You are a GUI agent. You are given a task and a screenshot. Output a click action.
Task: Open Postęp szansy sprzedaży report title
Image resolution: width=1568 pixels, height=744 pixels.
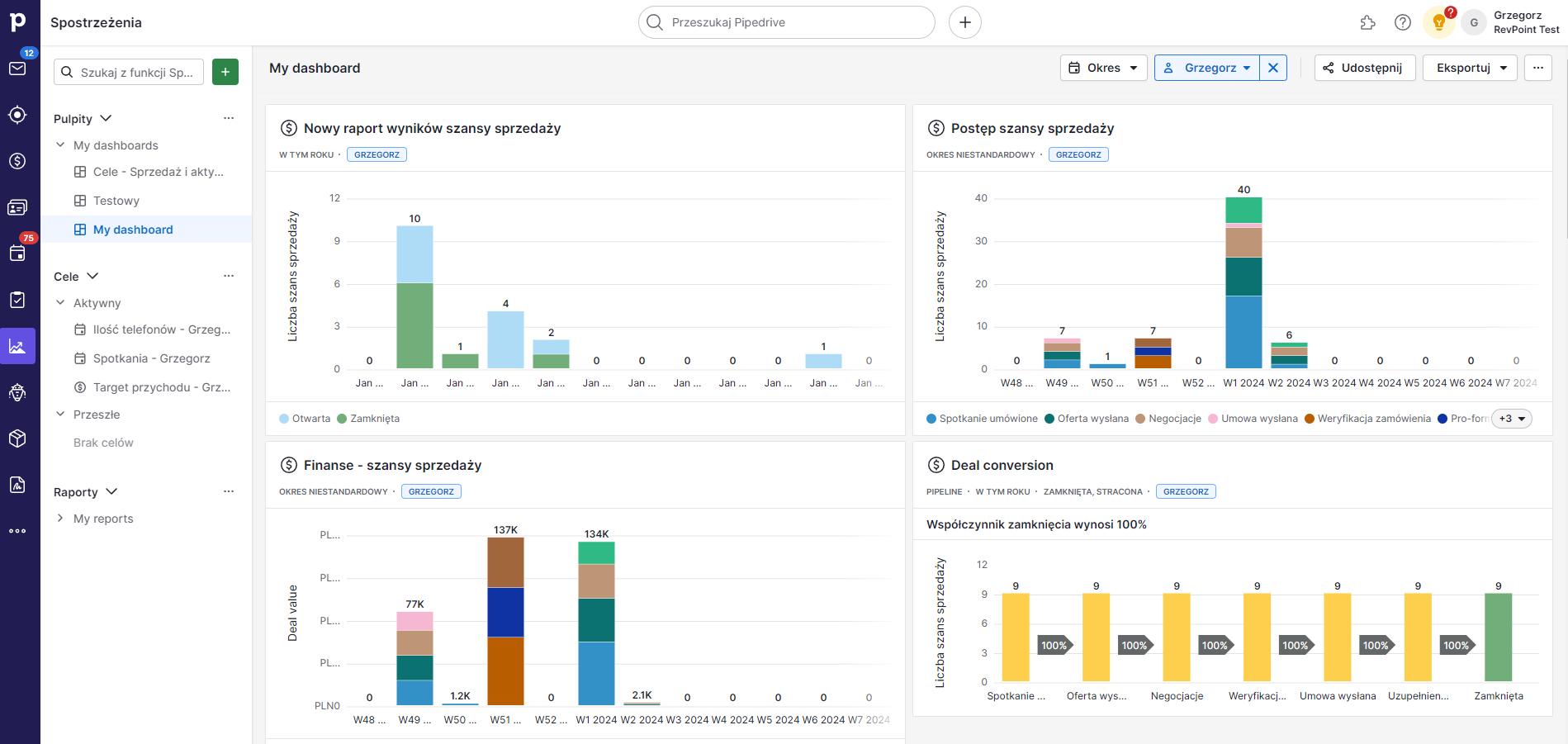click(1032, 128)
